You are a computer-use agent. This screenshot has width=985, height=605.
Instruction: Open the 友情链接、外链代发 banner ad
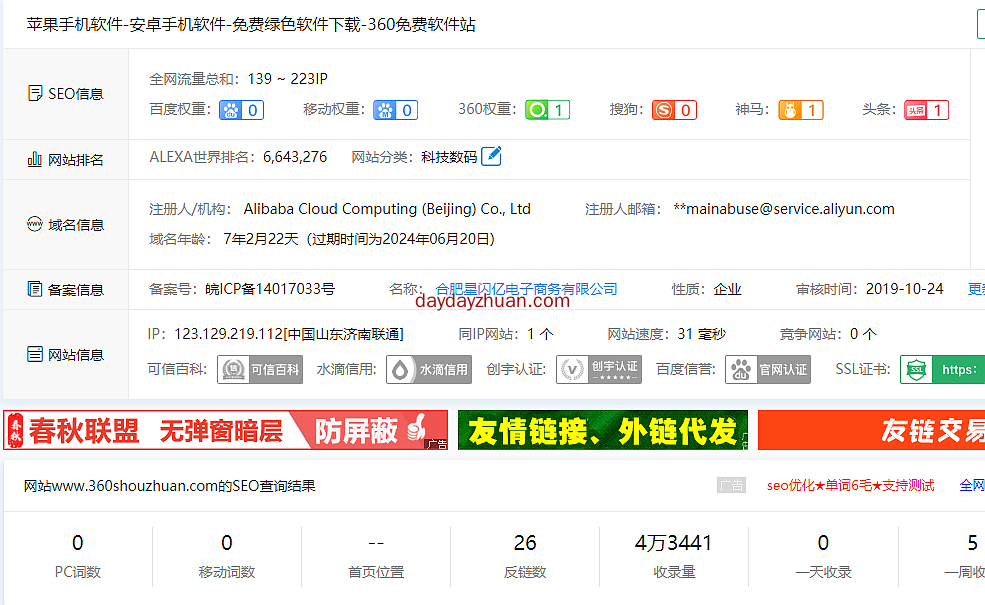603,430
